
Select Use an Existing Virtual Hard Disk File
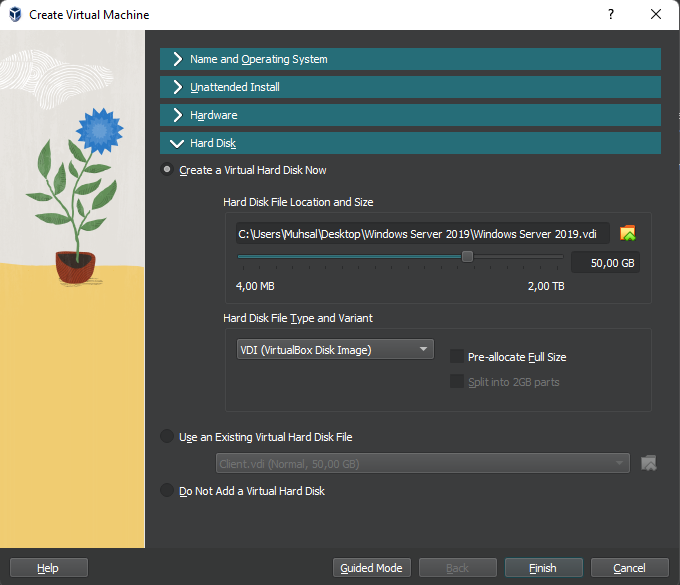(x=167, y=437)
